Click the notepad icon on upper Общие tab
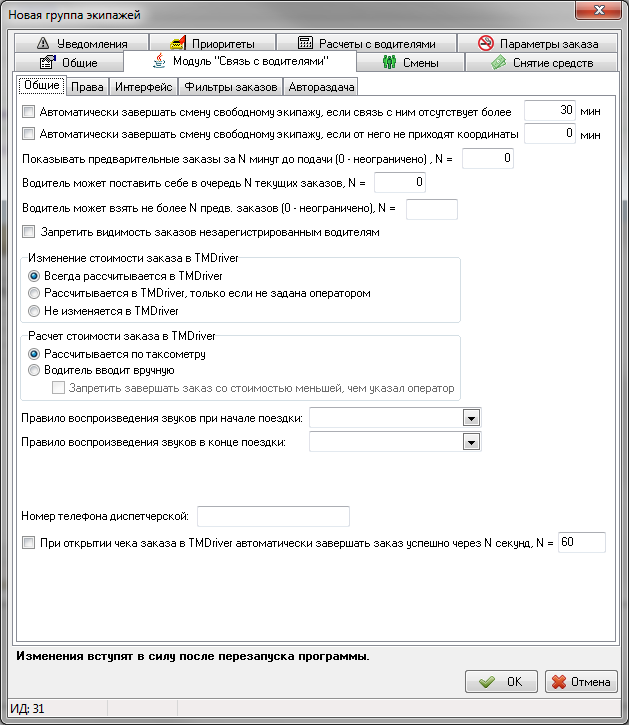The image size is (629, 725). [x=48, y=62]
